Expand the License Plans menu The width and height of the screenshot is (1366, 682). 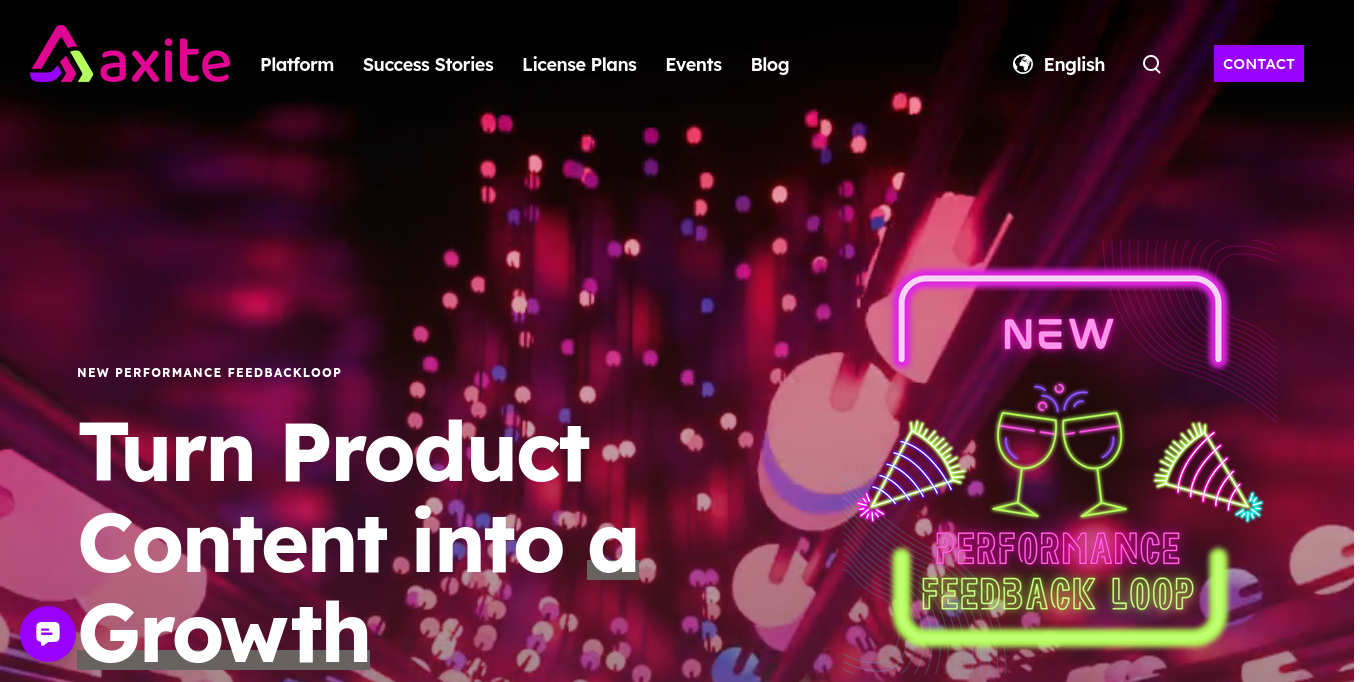click(x=579, y=64)
